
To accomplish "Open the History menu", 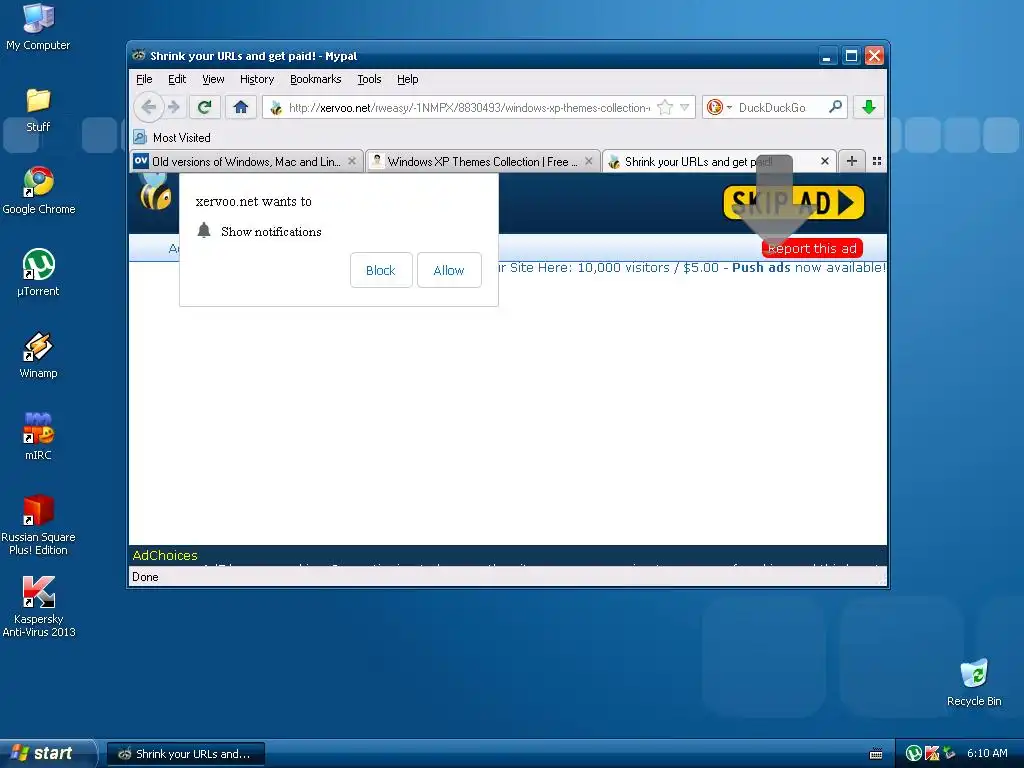I will (257, 79).
